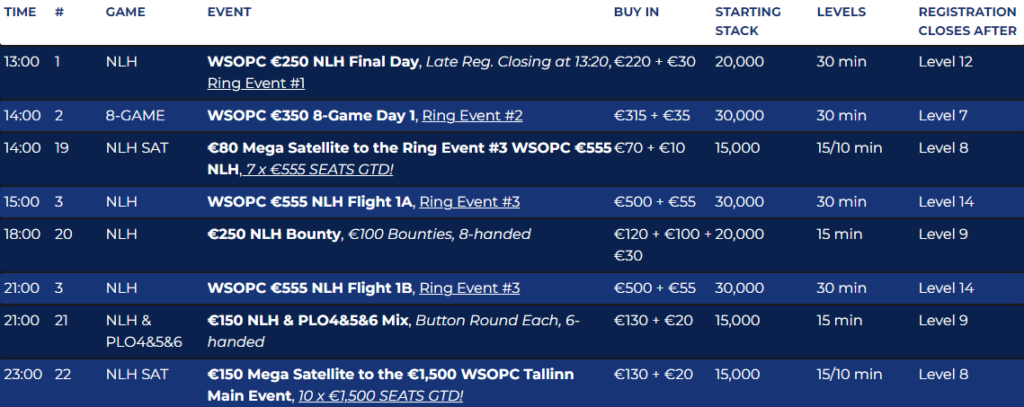Click the TIME column header

[20, 12]
